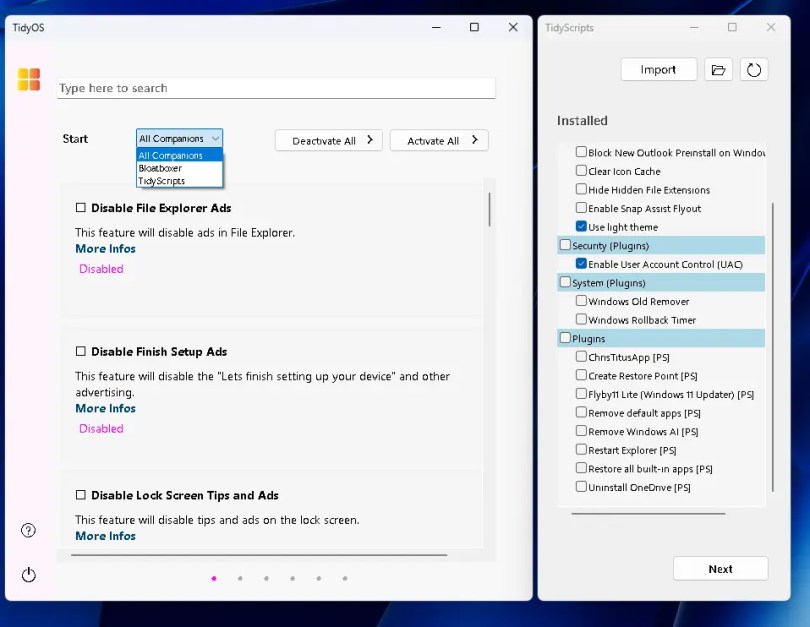Check Windows Rollback Timer option
Screen dimensions: 810x627
(581, 319)
